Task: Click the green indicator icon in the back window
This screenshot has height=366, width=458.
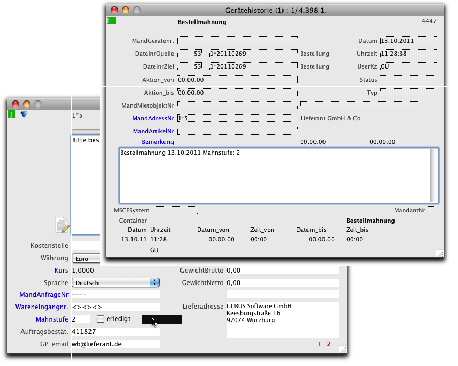Action: tap(12, 115)
